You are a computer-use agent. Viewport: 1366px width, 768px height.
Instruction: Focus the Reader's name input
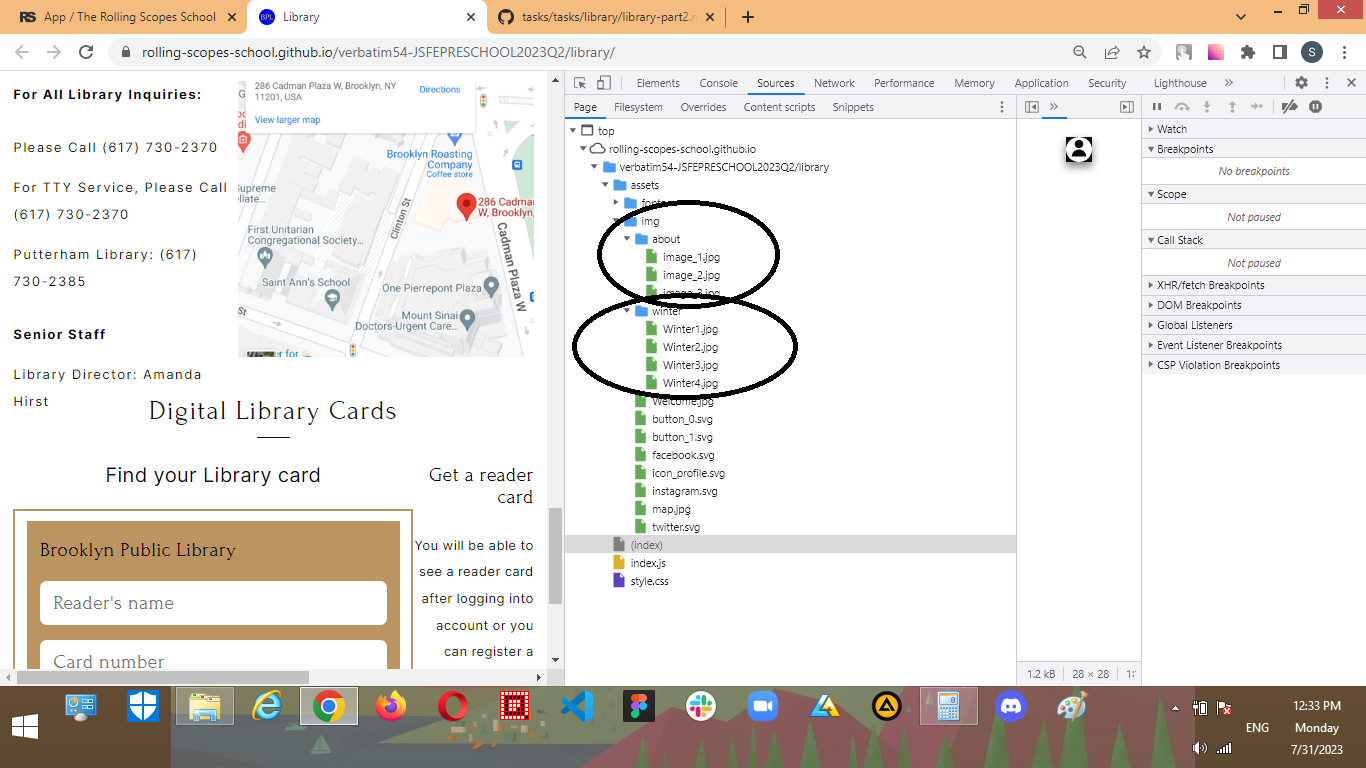point(213,603)
